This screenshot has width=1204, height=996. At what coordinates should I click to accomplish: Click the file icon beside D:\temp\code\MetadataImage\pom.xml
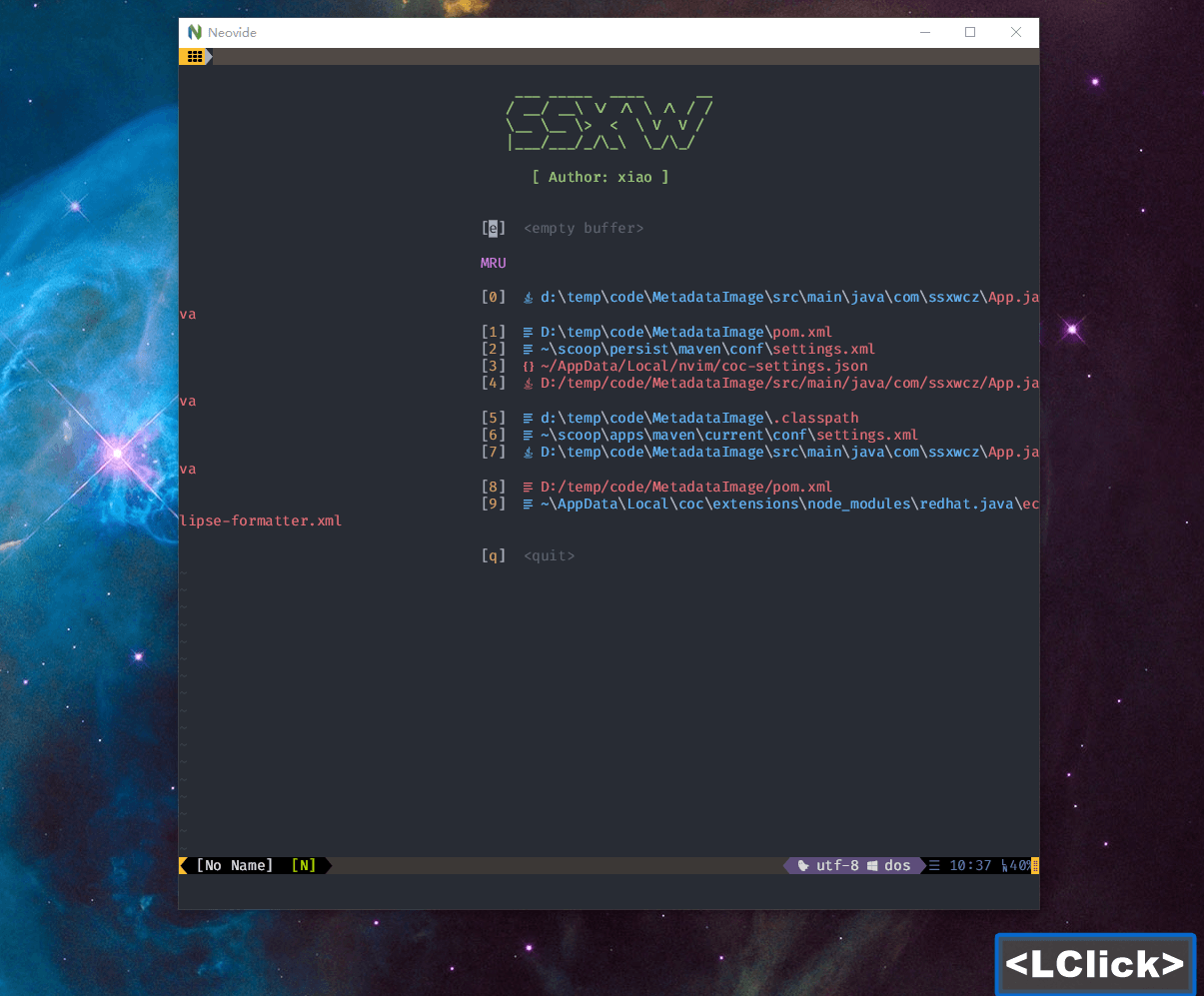click(x=529, y=332)
